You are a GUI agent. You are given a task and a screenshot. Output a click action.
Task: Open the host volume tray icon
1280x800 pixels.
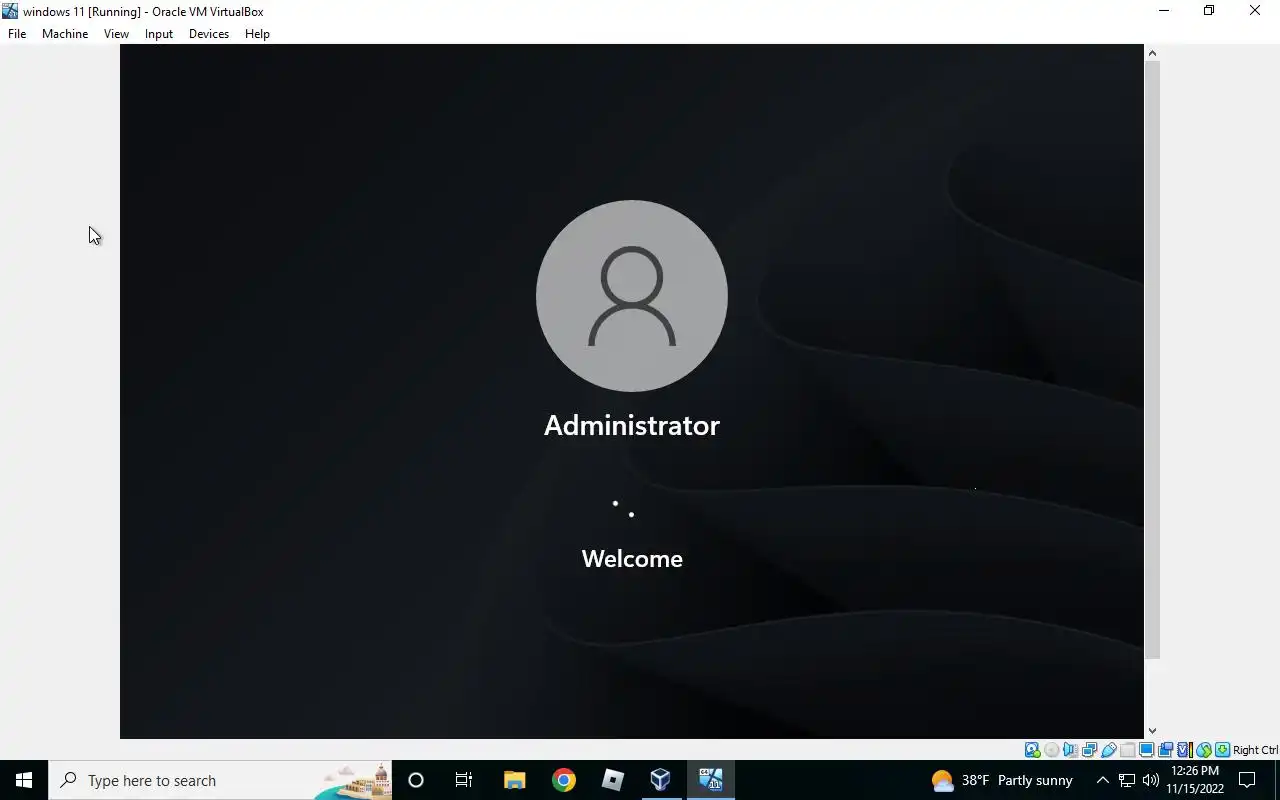(x=1151, y=780)
